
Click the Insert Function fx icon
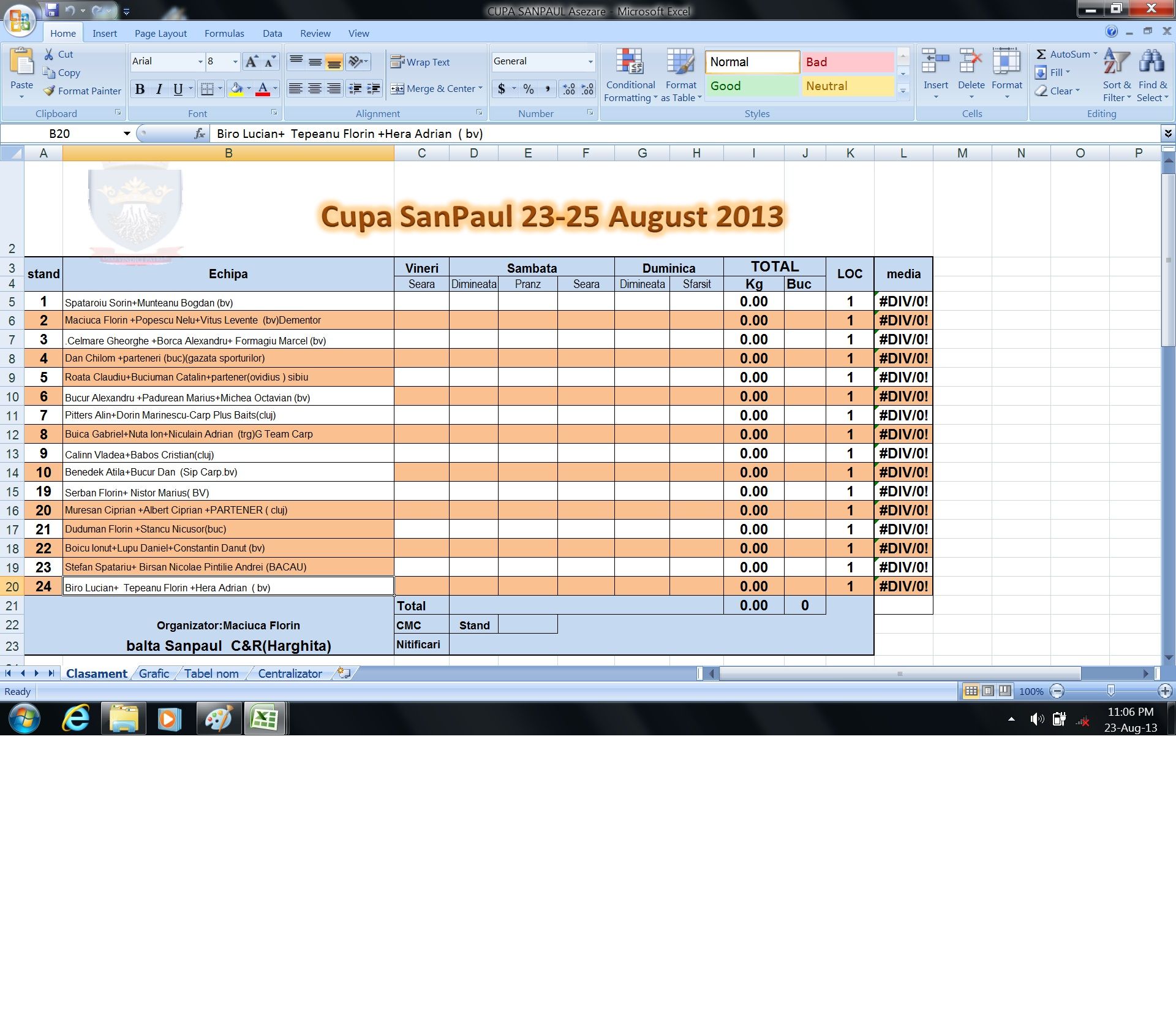199,134
